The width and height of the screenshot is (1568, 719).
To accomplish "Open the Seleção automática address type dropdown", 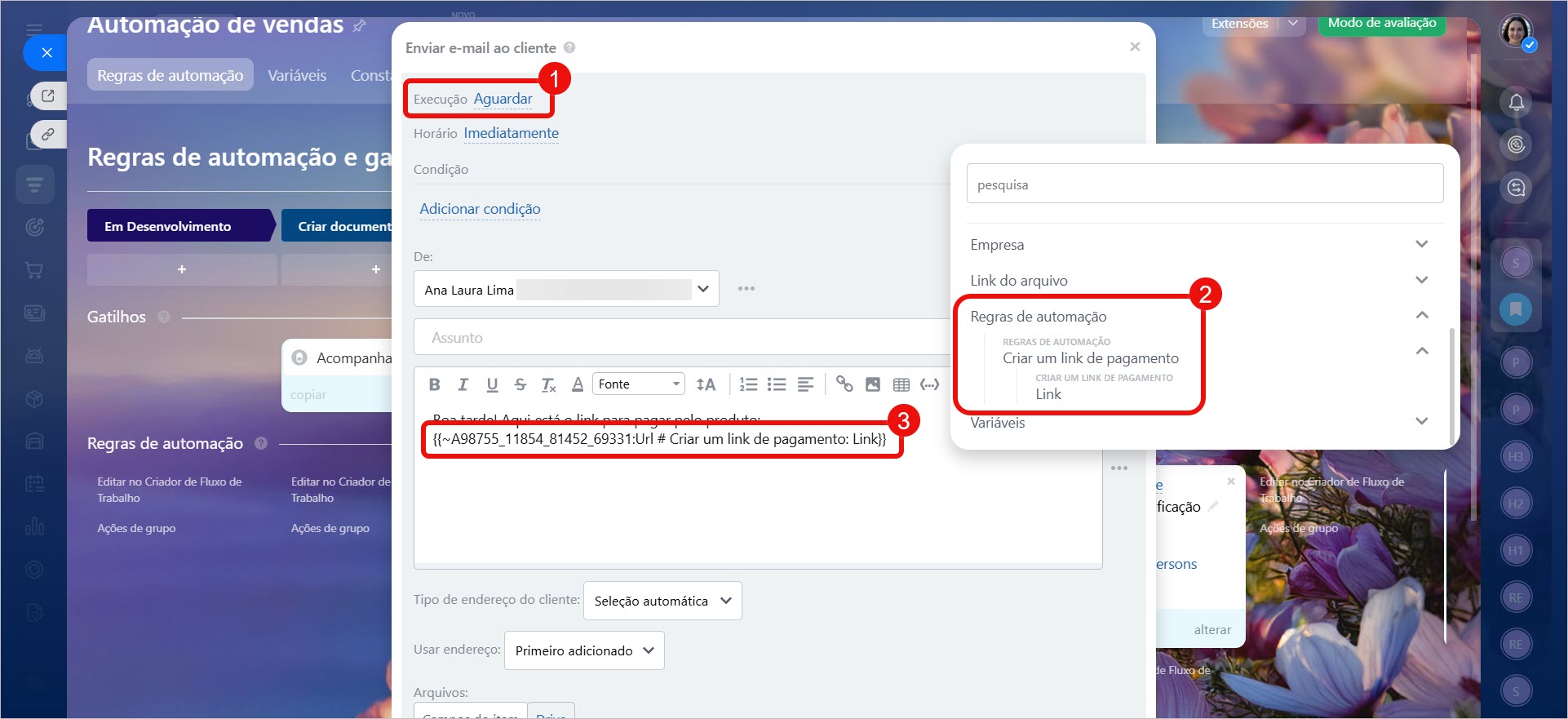I will coord(662,601).
